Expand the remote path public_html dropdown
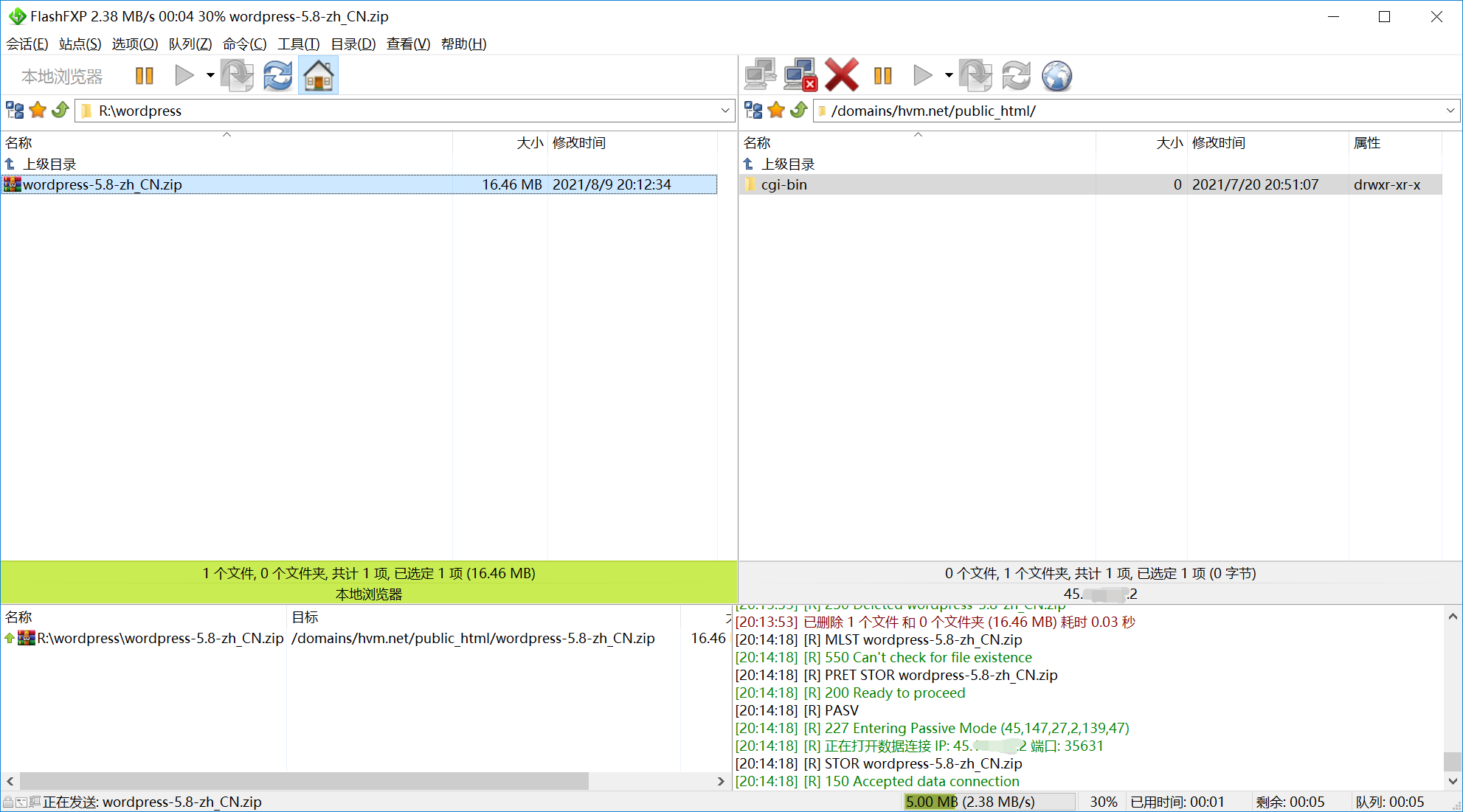 coord(1450,111)
